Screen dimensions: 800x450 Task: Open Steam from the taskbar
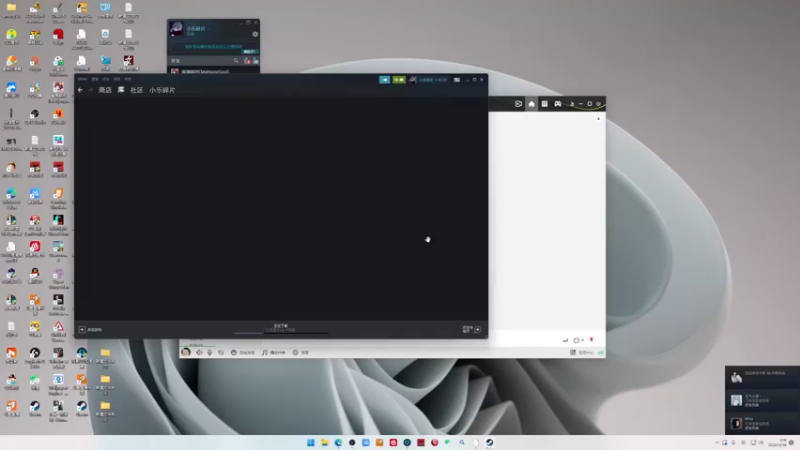(x=489, y=442)
